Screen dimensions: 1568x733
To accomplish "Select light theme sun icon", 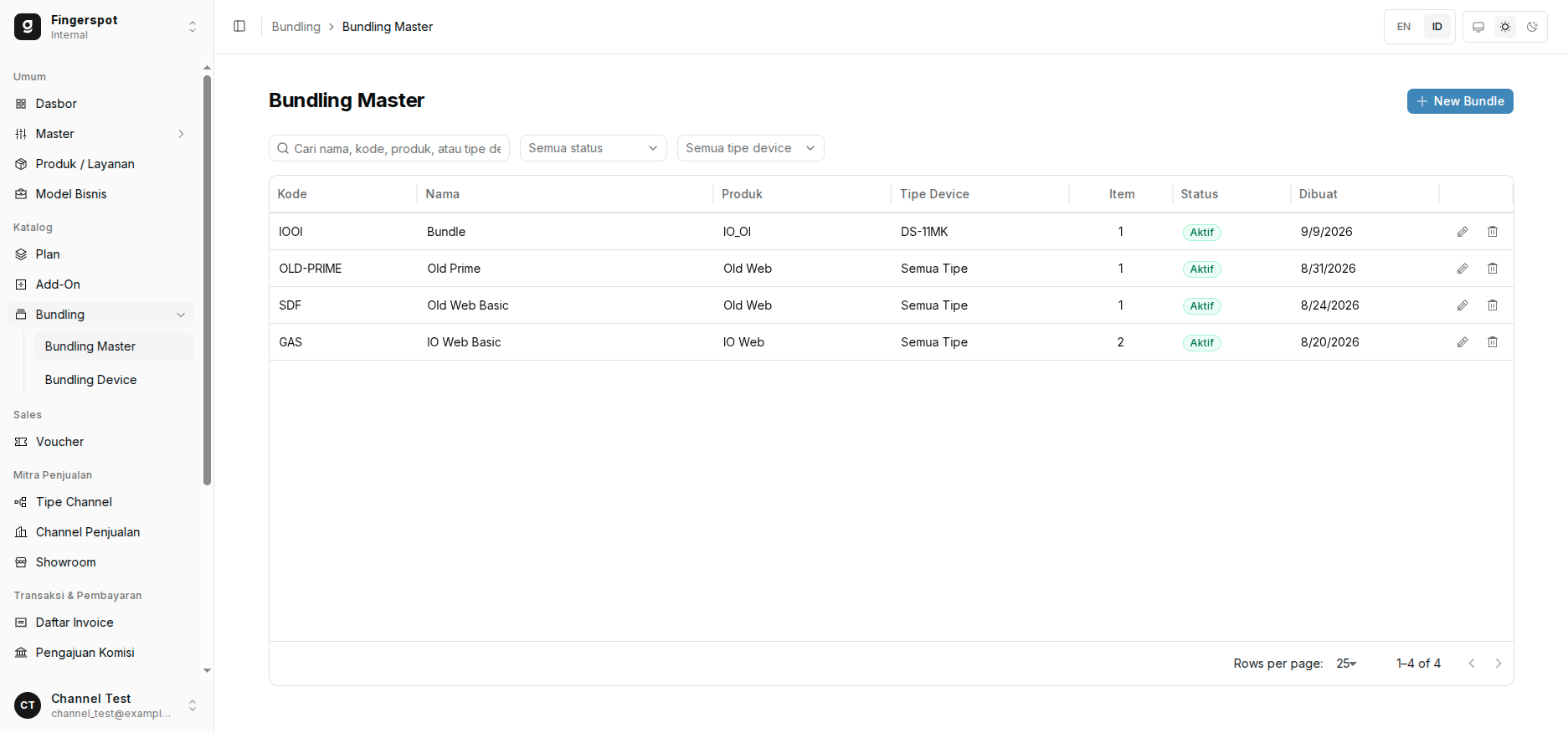I will point(1505,27).
